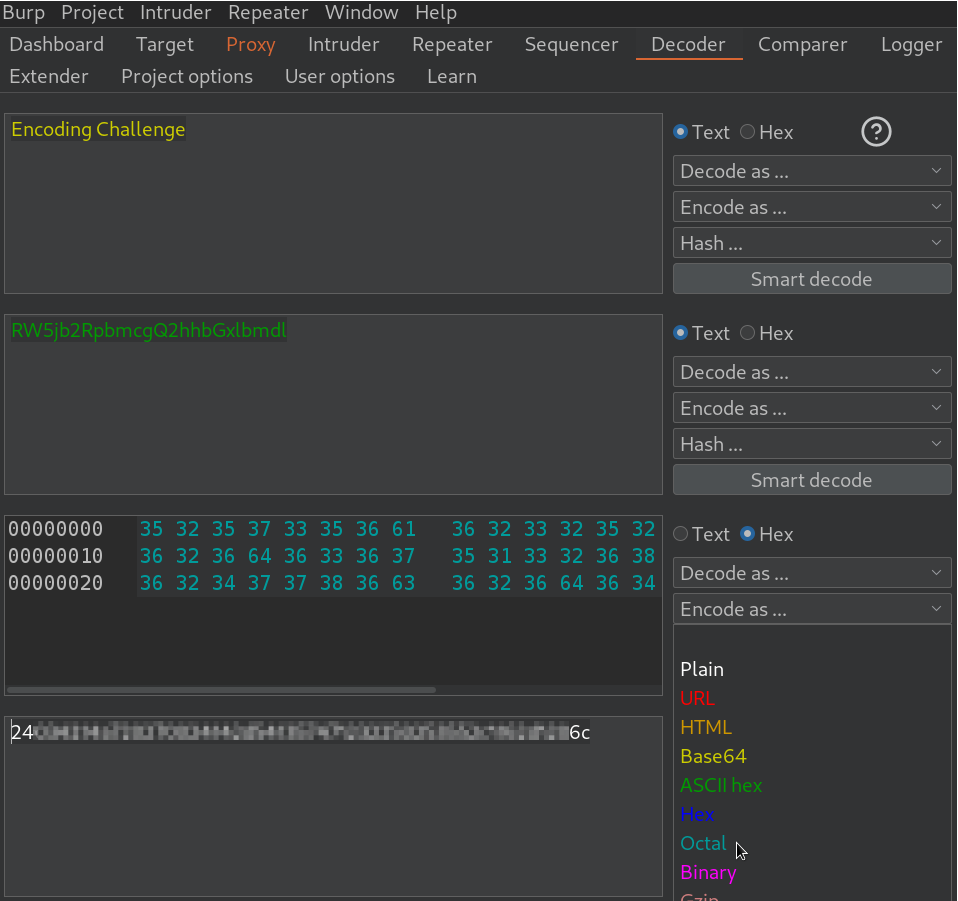Click Smart decode button in second panel
The height and width of the screenshot is (901, 958).
[812, 480]
